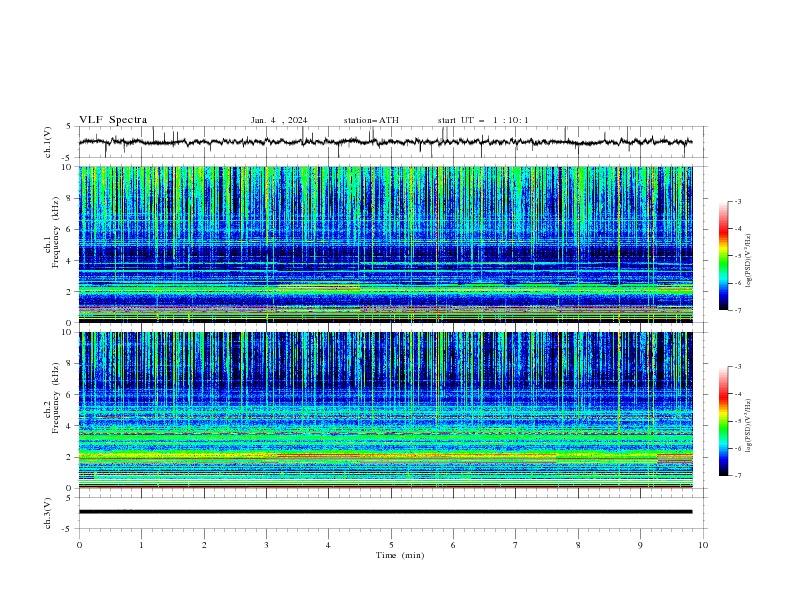Select the date text "Jan. 4 , 2024"
The height and width of the screenshot is (612, 792).
coord(279,120)
